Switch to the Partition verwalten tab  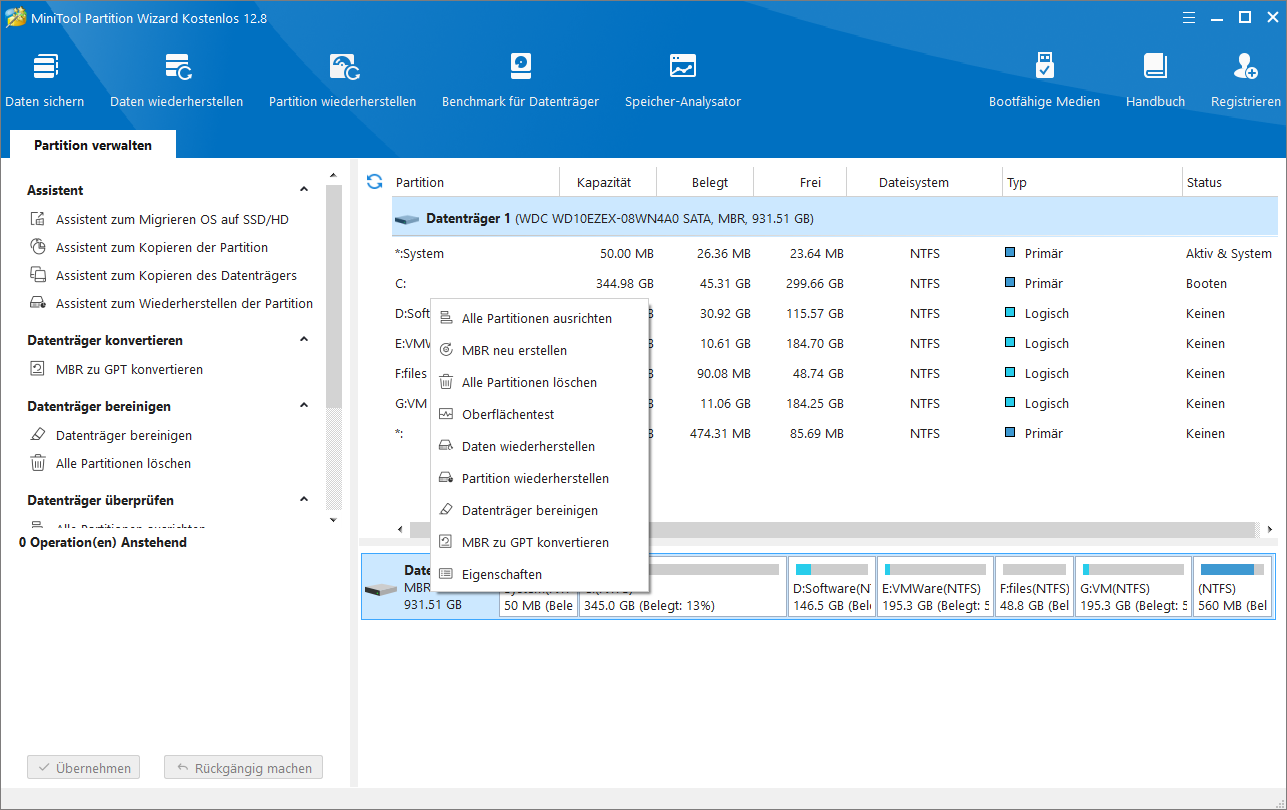coord(93,145)
